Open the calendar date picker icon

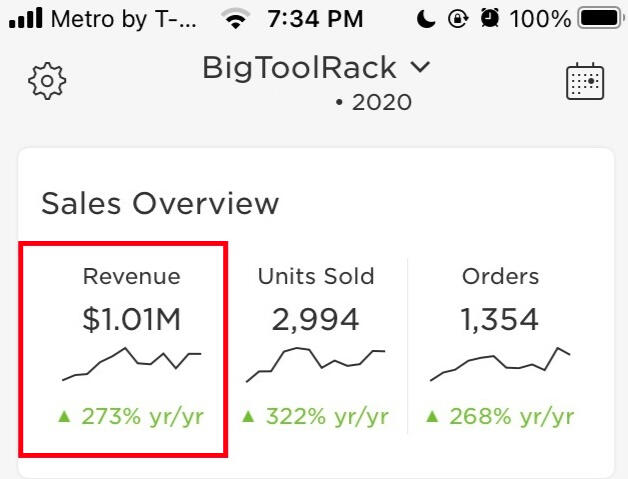tap(585, 81)
